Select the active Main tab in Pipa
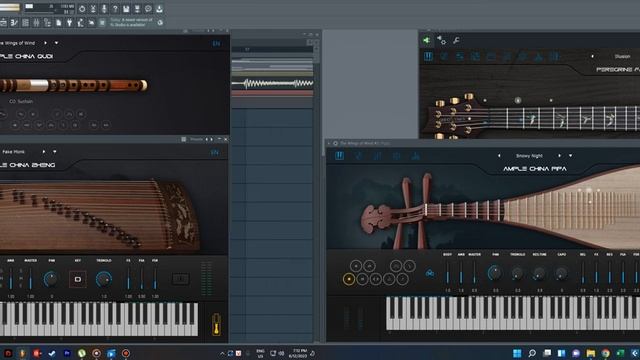Image resolution: width=640 pixels, height=360 pixels. tap(339, 156)
